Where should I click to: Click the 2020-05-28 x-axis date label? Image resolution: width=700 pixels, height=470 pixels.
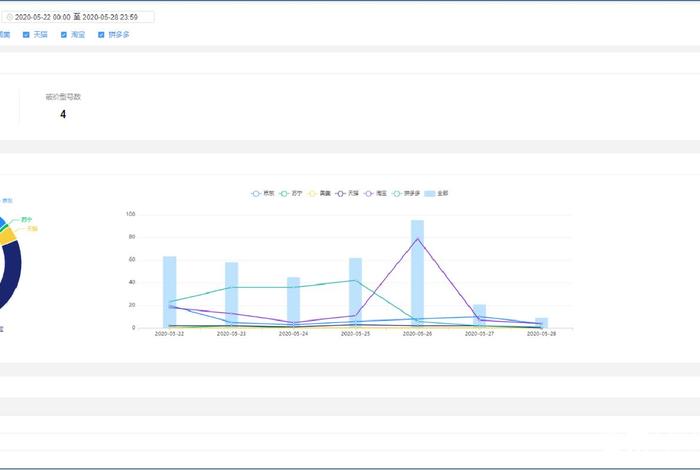pyautogui.click(x=541, y=335)
